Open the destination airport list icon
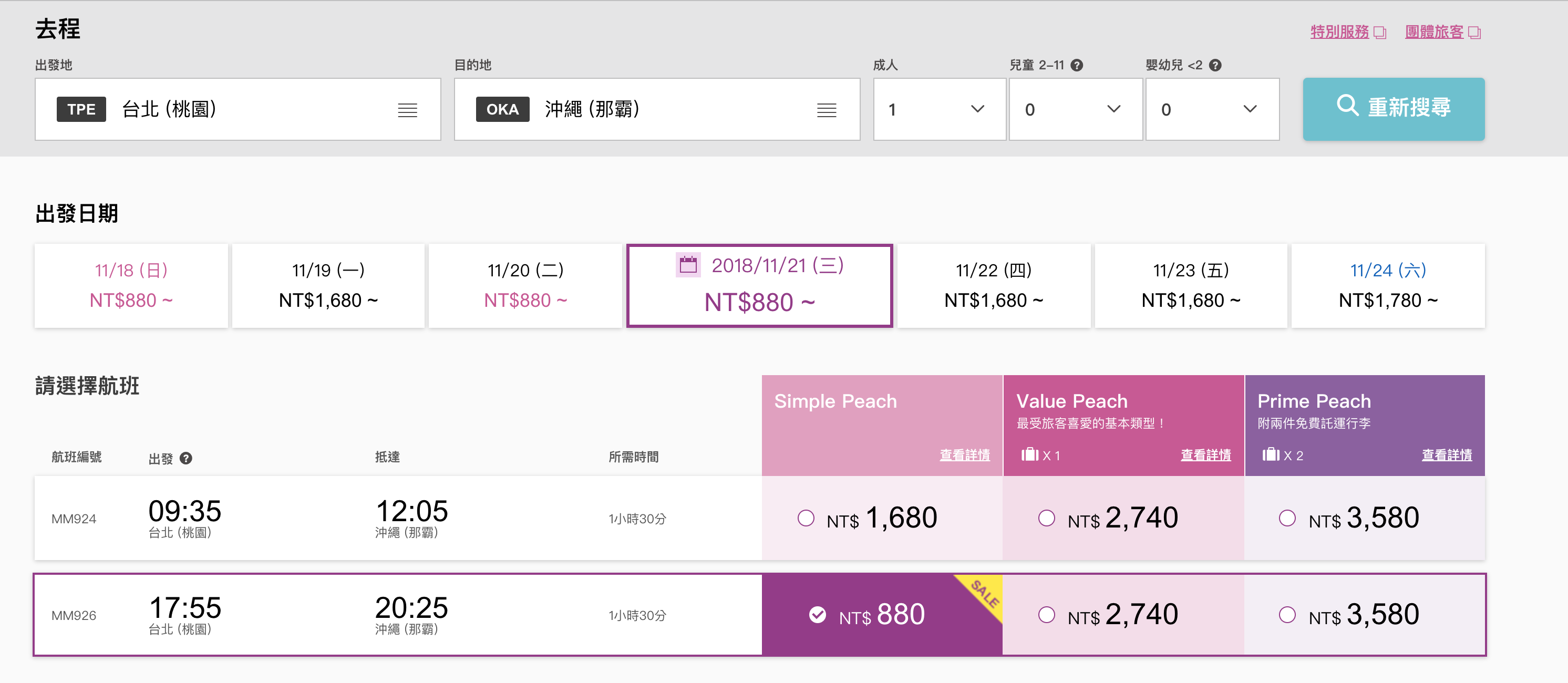 point(826,110)
